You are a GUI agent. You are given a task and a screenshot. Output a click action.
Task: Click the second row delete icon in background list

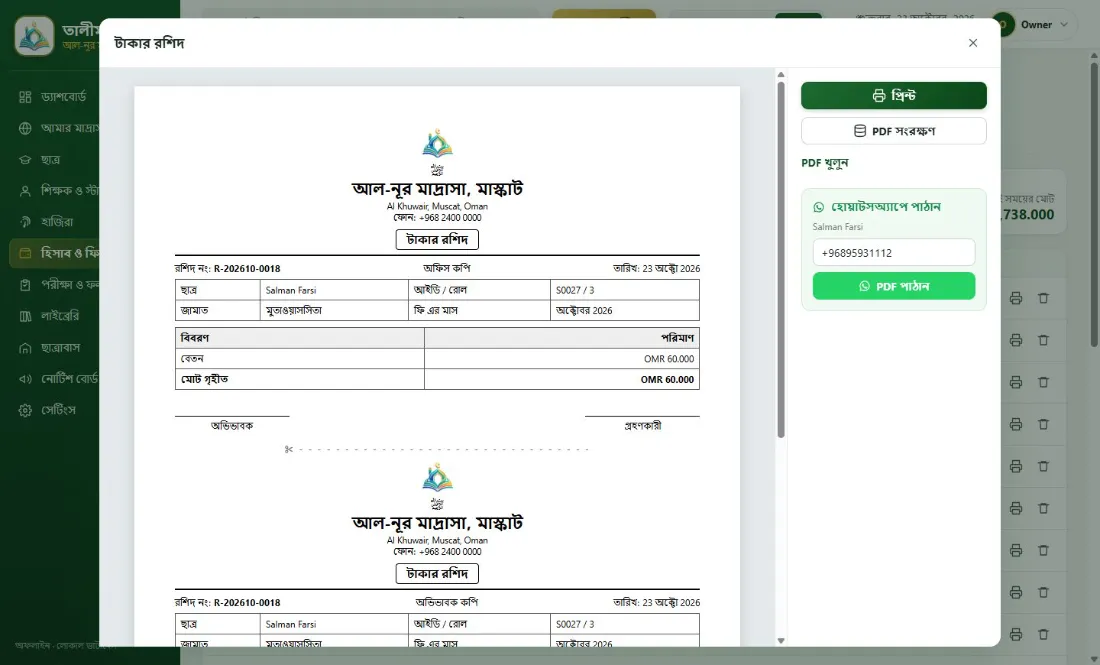(1043, 340)
